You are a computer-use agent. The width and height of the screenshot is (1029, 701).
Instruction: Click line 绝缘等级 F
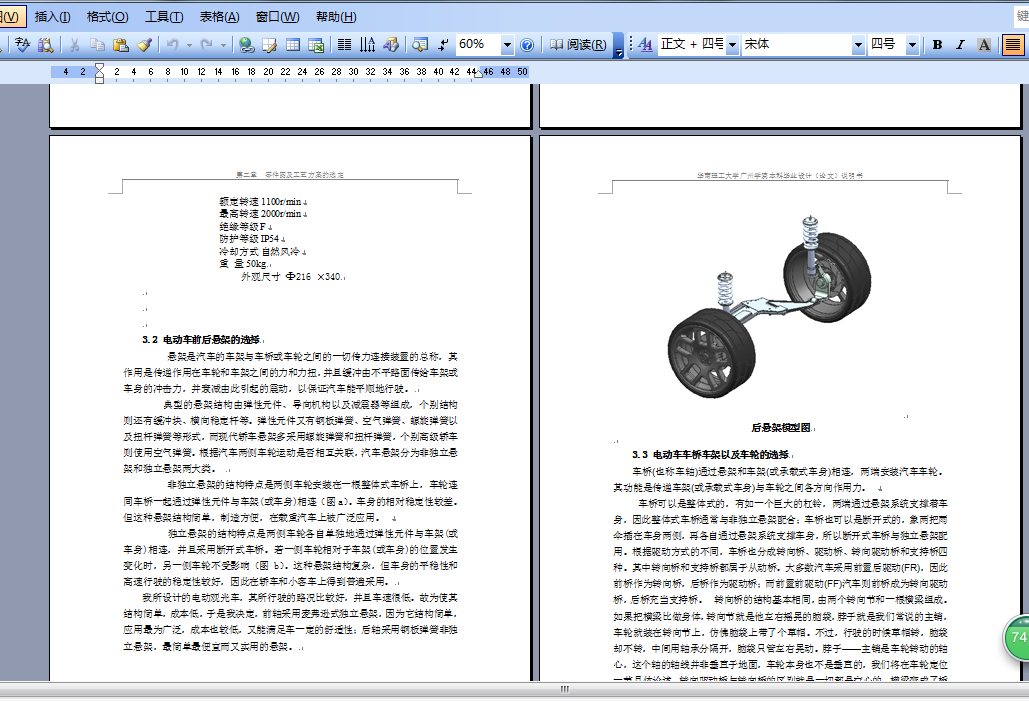(x=243, y=226)
